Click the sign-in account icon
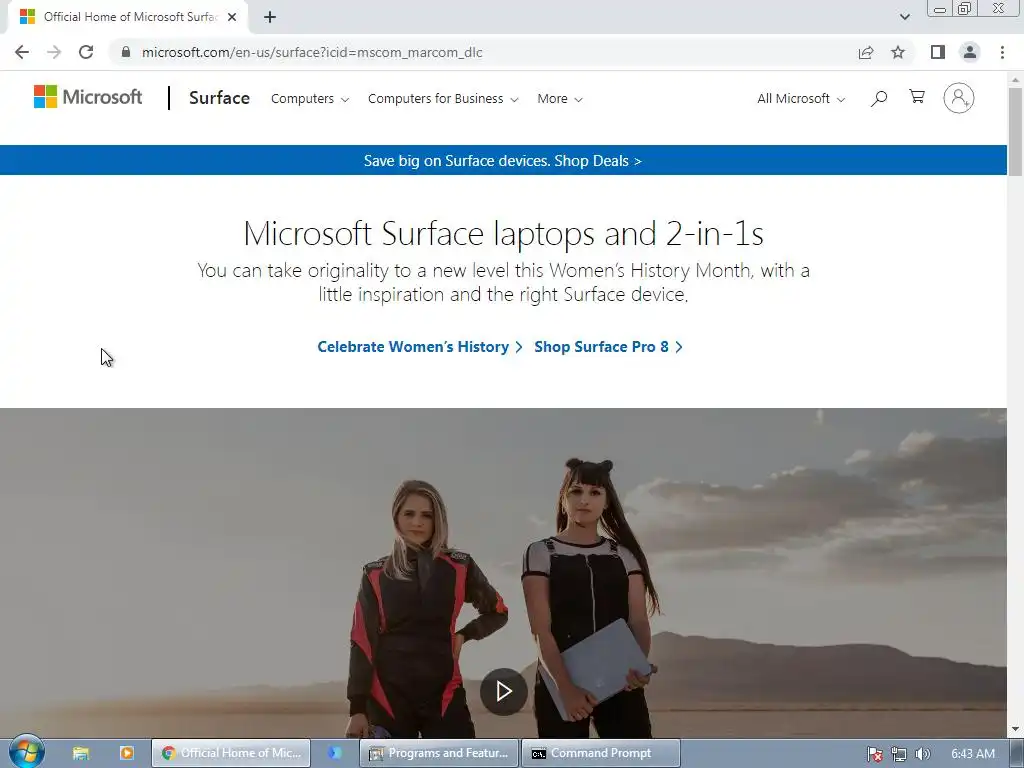 click(x=959, y=98)
